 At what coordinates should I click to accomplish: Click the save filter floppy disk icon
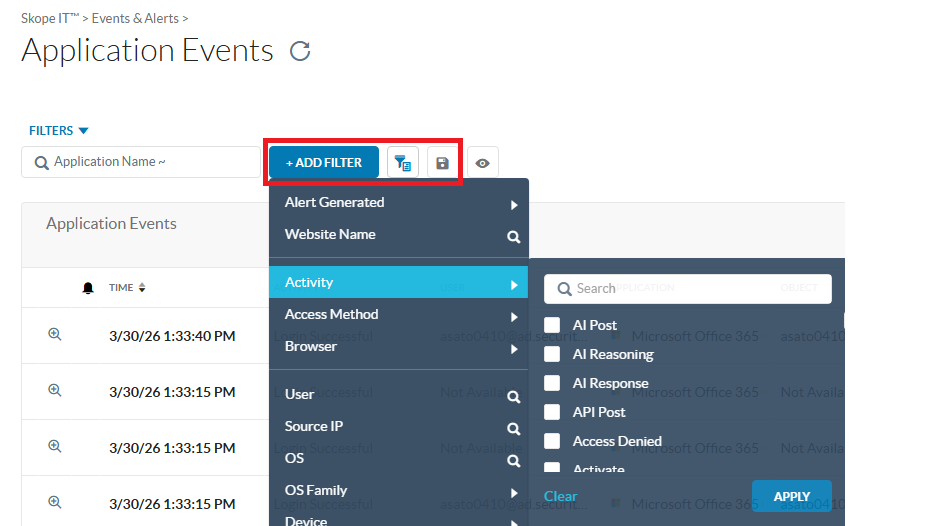point(442,162)
